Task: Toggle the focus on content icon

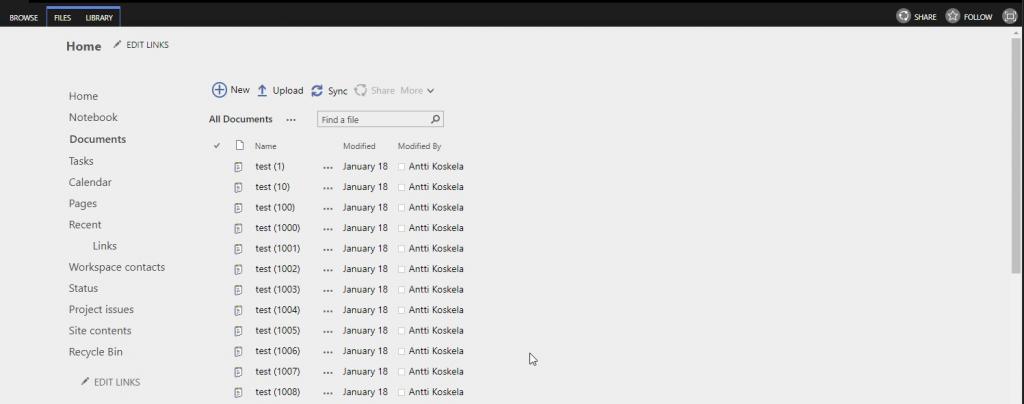Action: 1009,16
